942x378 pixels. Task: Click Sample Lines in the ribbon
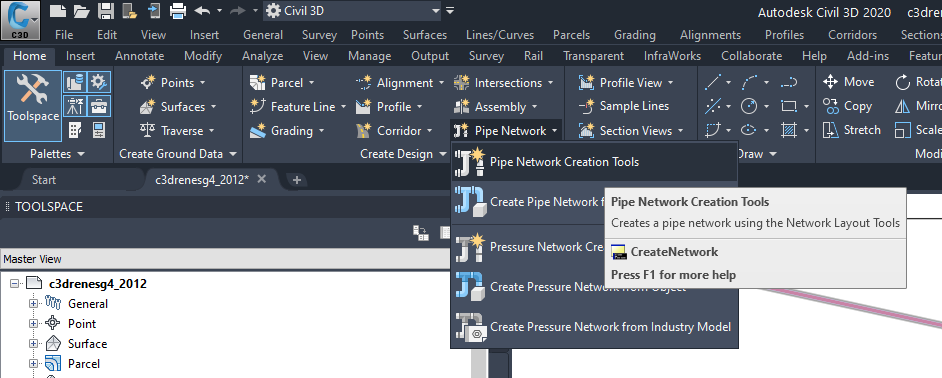(624, 106)
